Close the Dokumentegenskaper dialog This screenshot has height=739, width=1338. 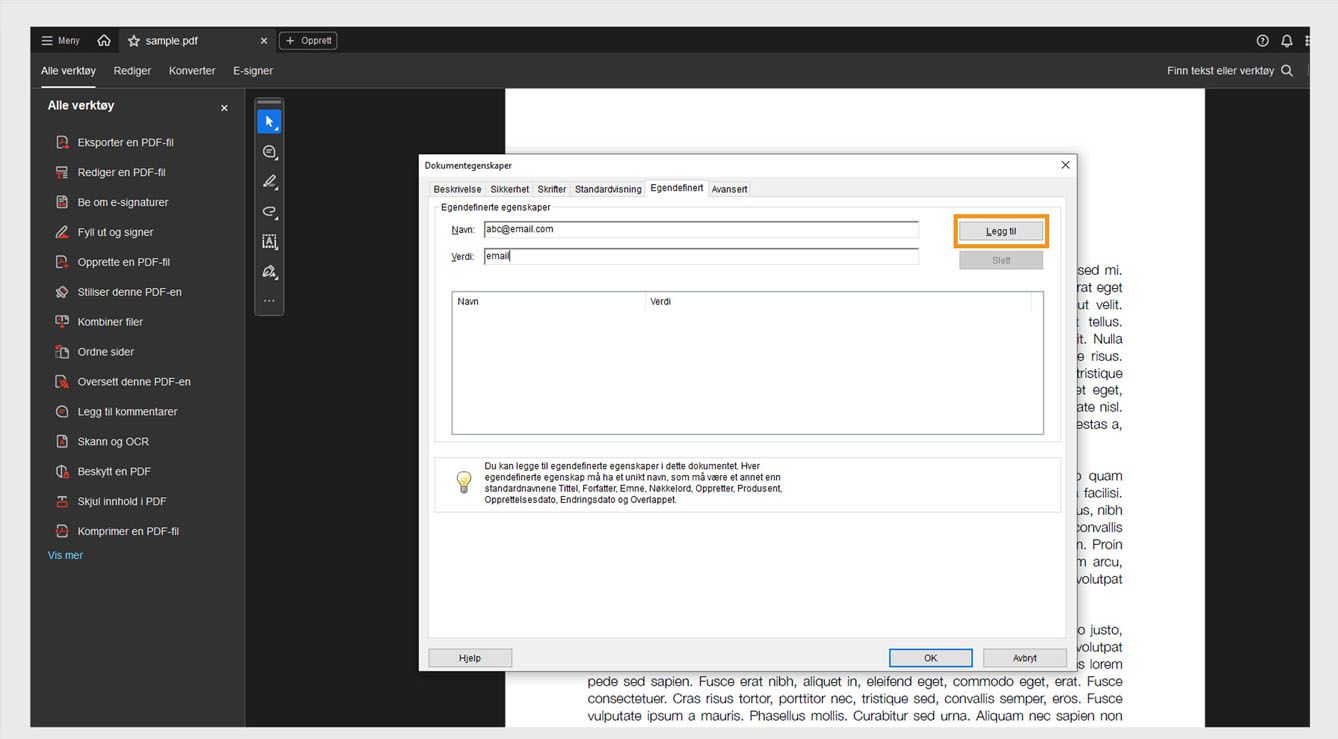click(1065, 165)
